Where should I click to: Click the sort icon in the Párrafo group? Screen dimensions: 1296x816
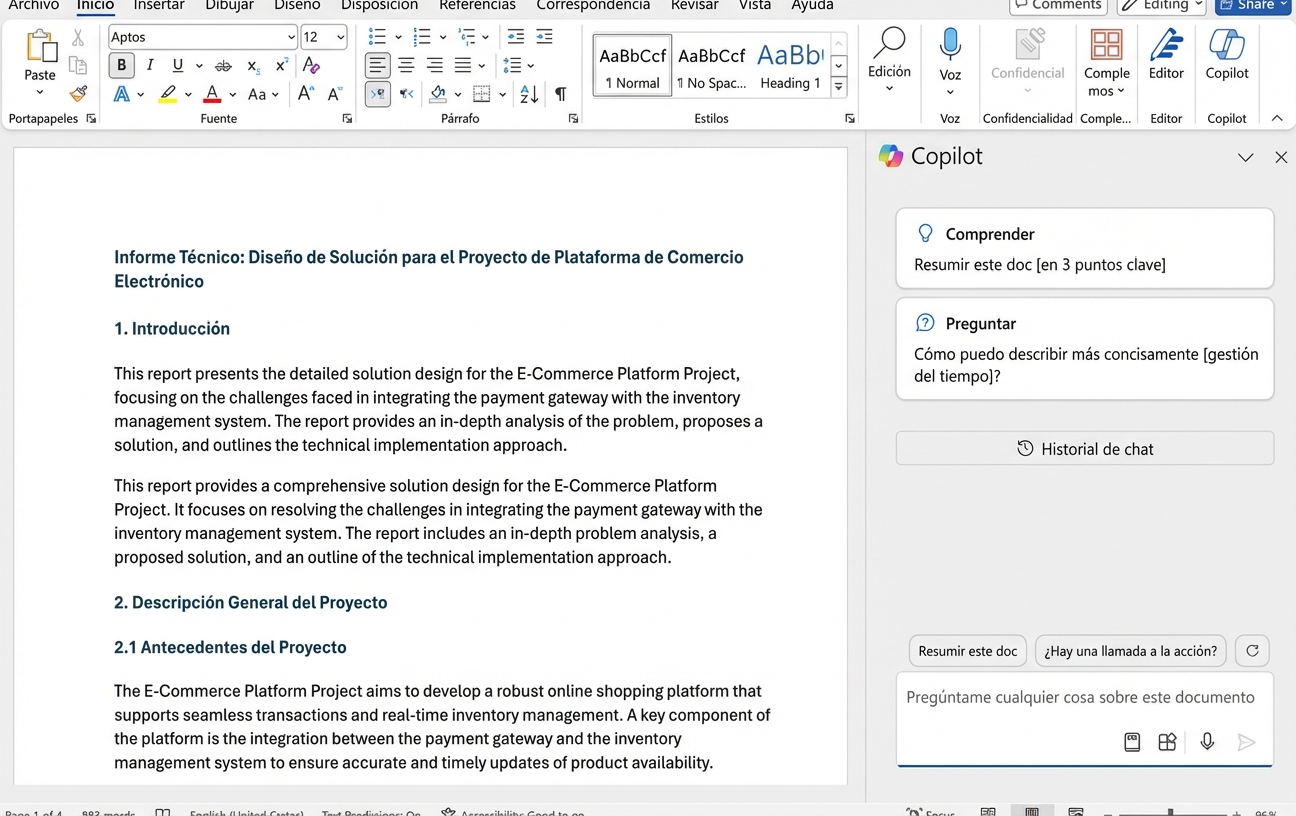[528, 94]
